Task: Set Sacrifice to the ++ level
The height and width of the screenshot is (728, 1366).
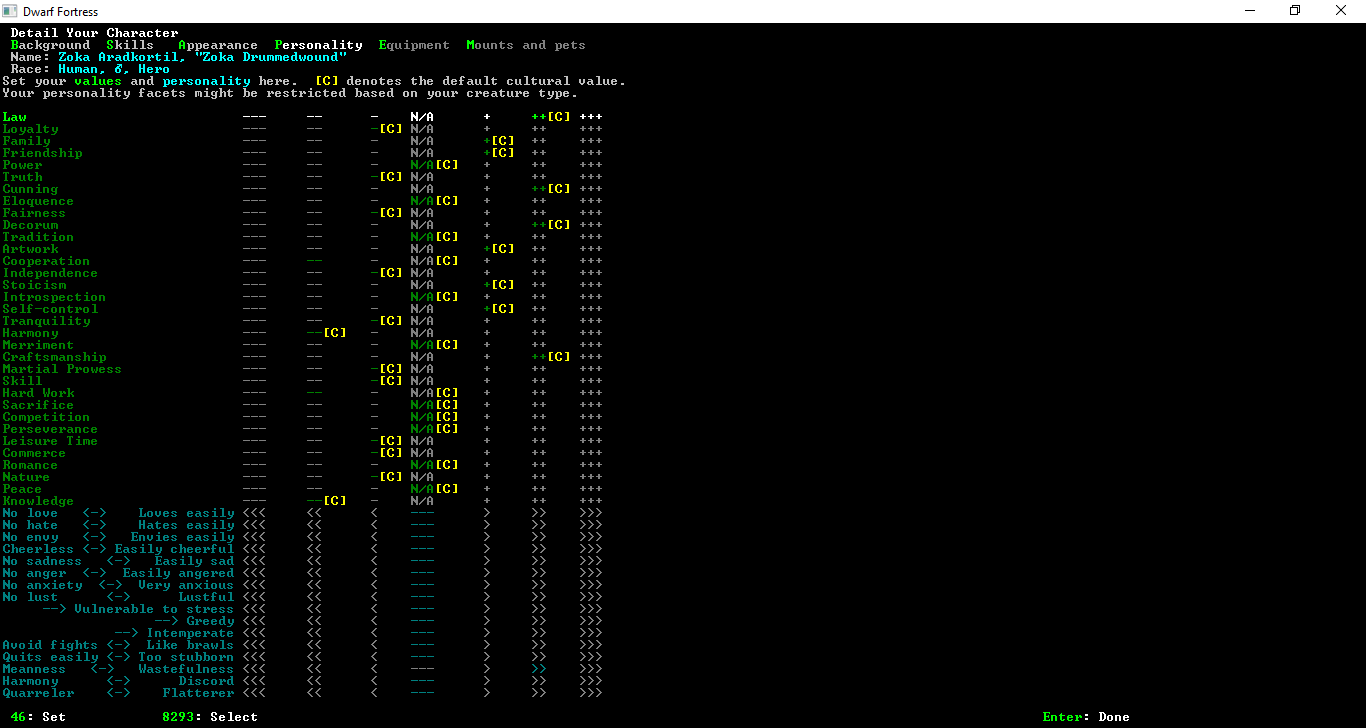Action: tap(538, 405)
